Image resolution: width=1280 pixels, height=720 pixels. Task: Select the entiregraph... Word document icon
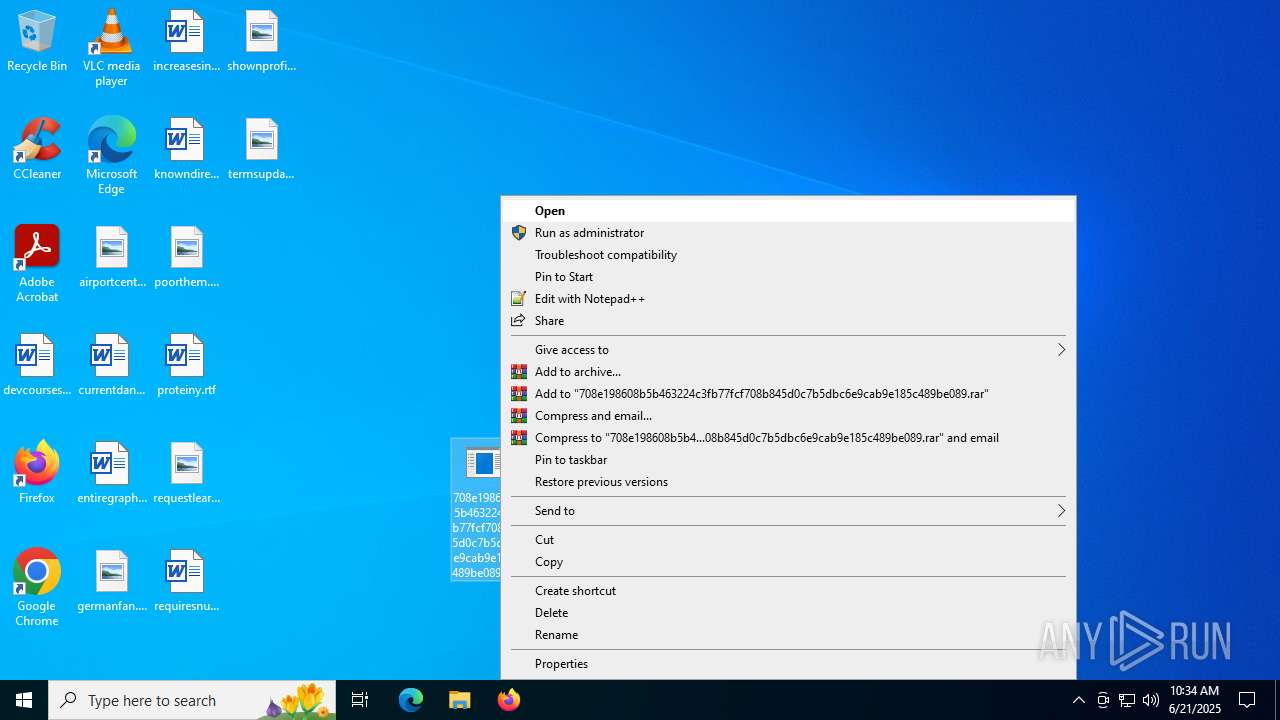112,474
